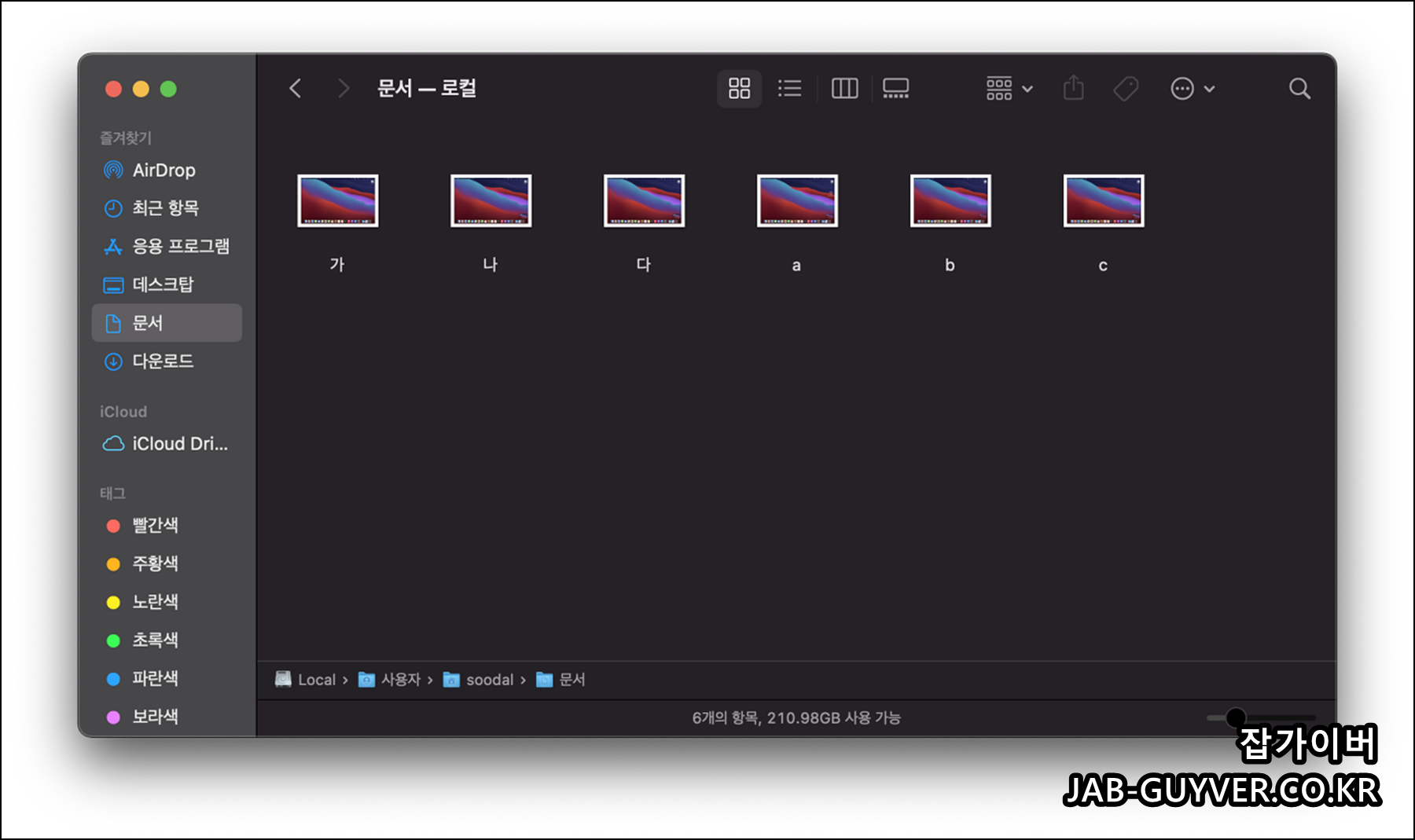
Task: Click the Tags toolbar icon
Action: click(x=1126, y=89)
